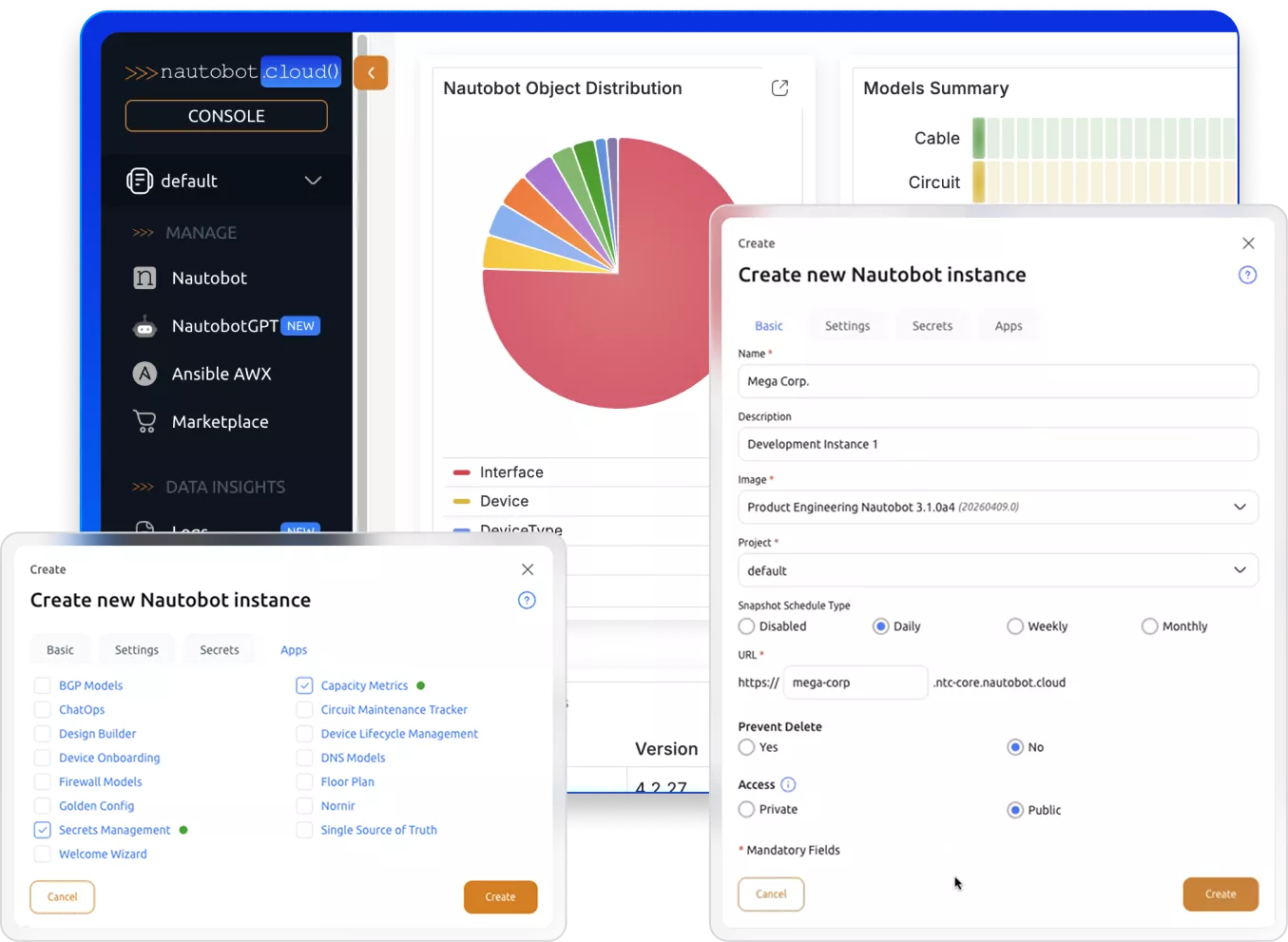
Task: Click the Nautobot icon in sidebar
Action: [144, 278]
